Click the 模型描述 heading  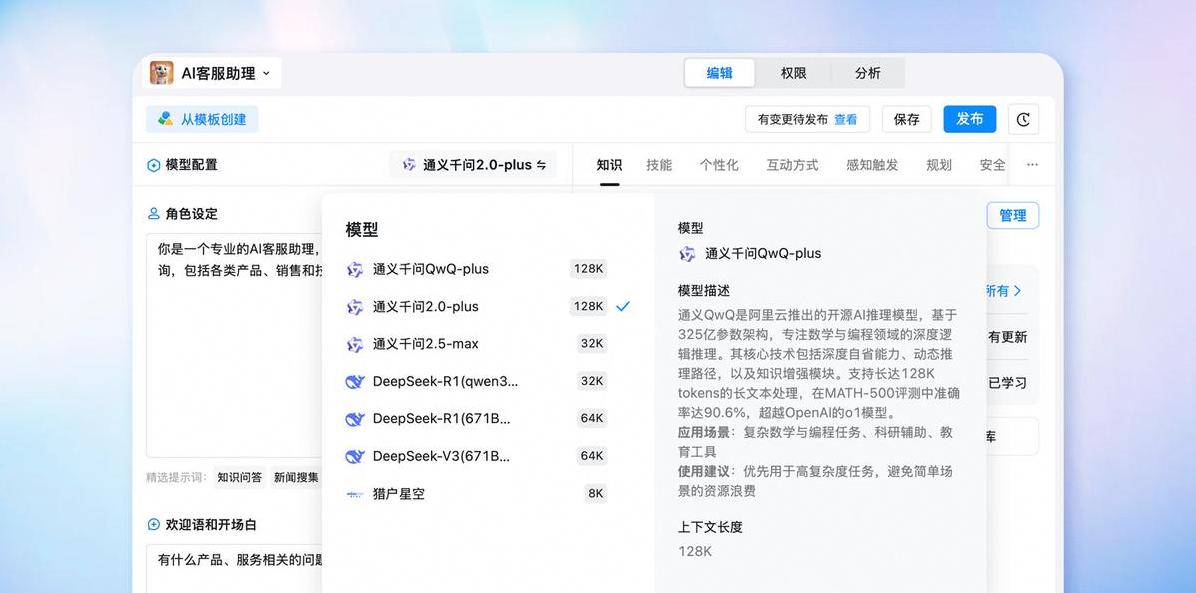(704, 291)
